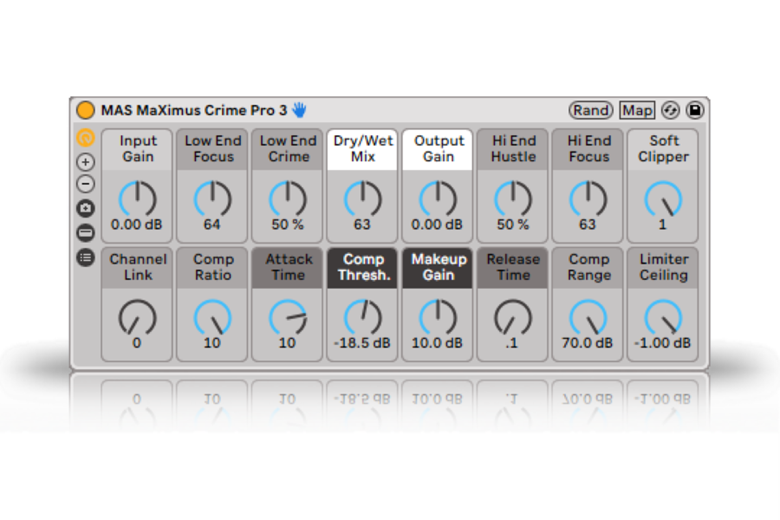Click the Dry/Wet Mix knob
This screenshot has height=520, width=780.
363,199
